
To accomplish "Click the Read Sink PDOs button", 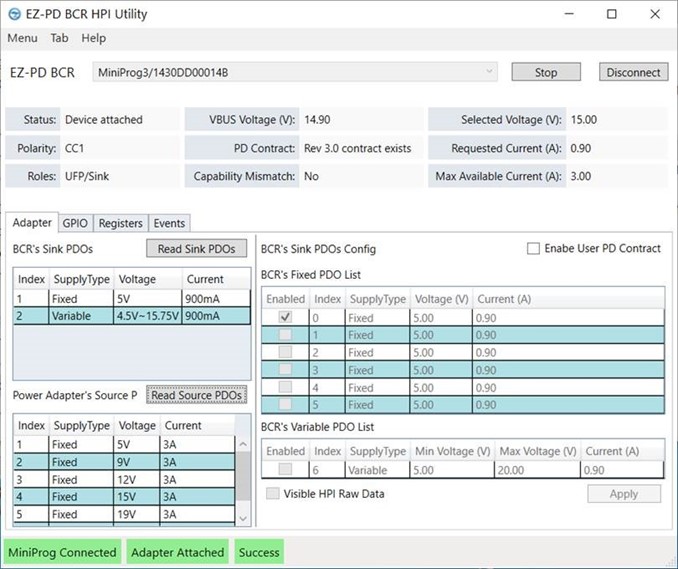I will 196,249.
